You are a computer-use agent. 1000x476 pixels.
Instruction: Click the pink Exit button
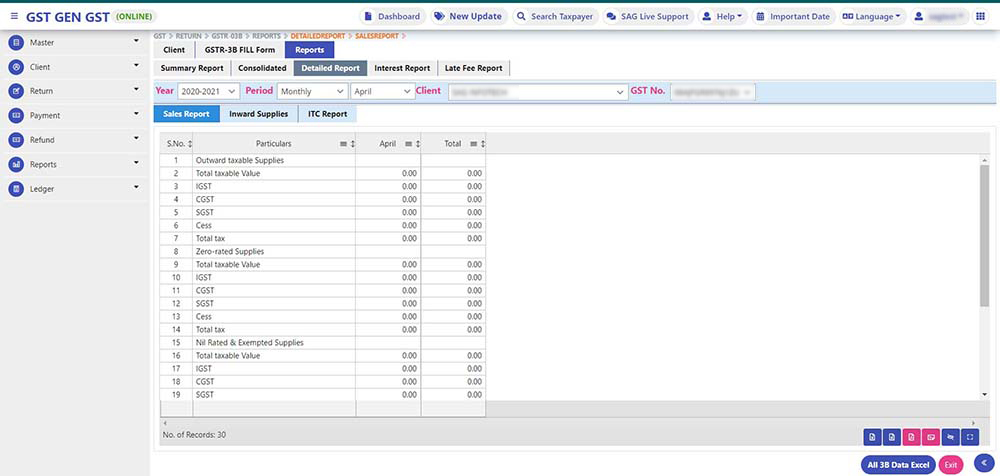[951, 464]
